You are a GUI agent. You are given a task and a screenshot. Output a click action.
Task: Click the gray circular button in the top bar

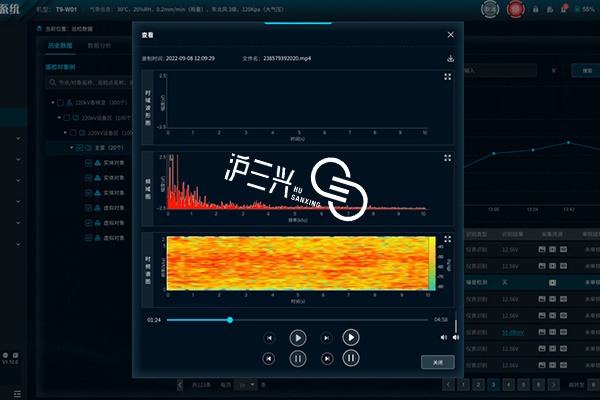[490, 9]
